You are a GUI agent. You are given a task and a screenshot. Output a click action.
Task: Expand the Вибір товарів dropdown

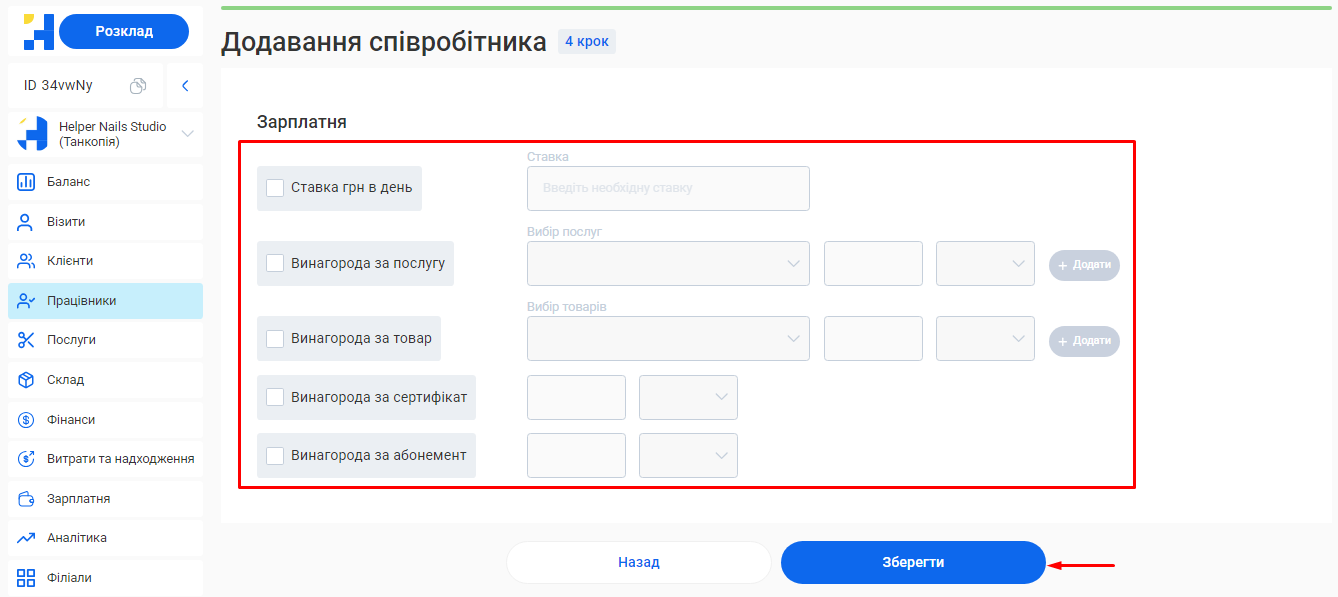coord(668,338)
